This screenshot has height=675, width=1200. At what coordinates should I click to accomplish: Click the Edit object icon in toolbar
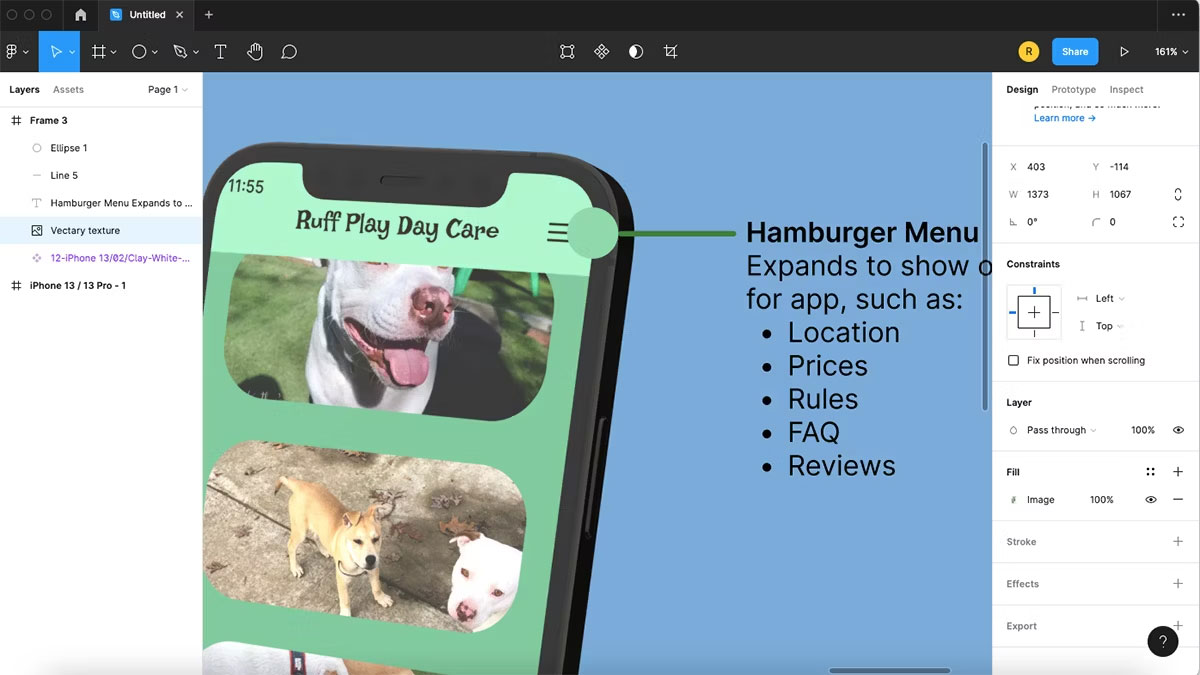[567, 51]
